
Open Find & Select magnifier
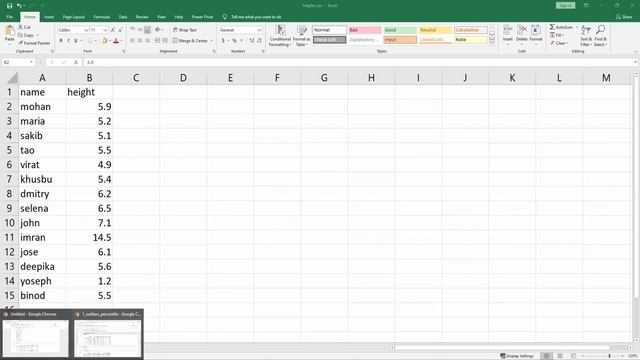pos(600,36)
